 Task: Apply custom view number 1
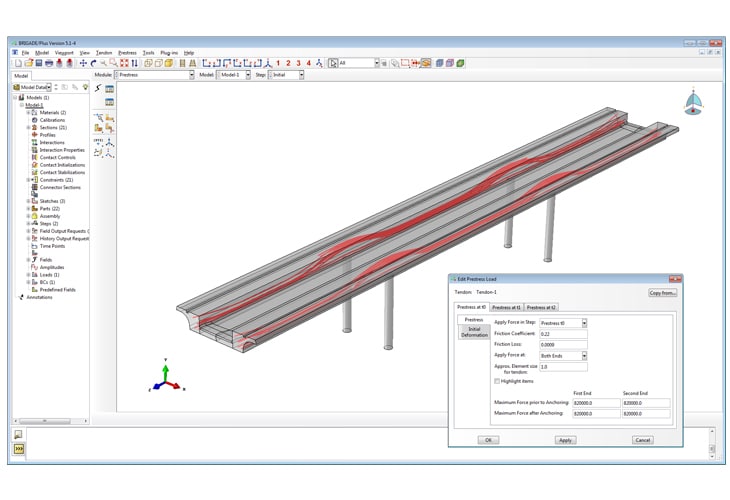[278, 63]
